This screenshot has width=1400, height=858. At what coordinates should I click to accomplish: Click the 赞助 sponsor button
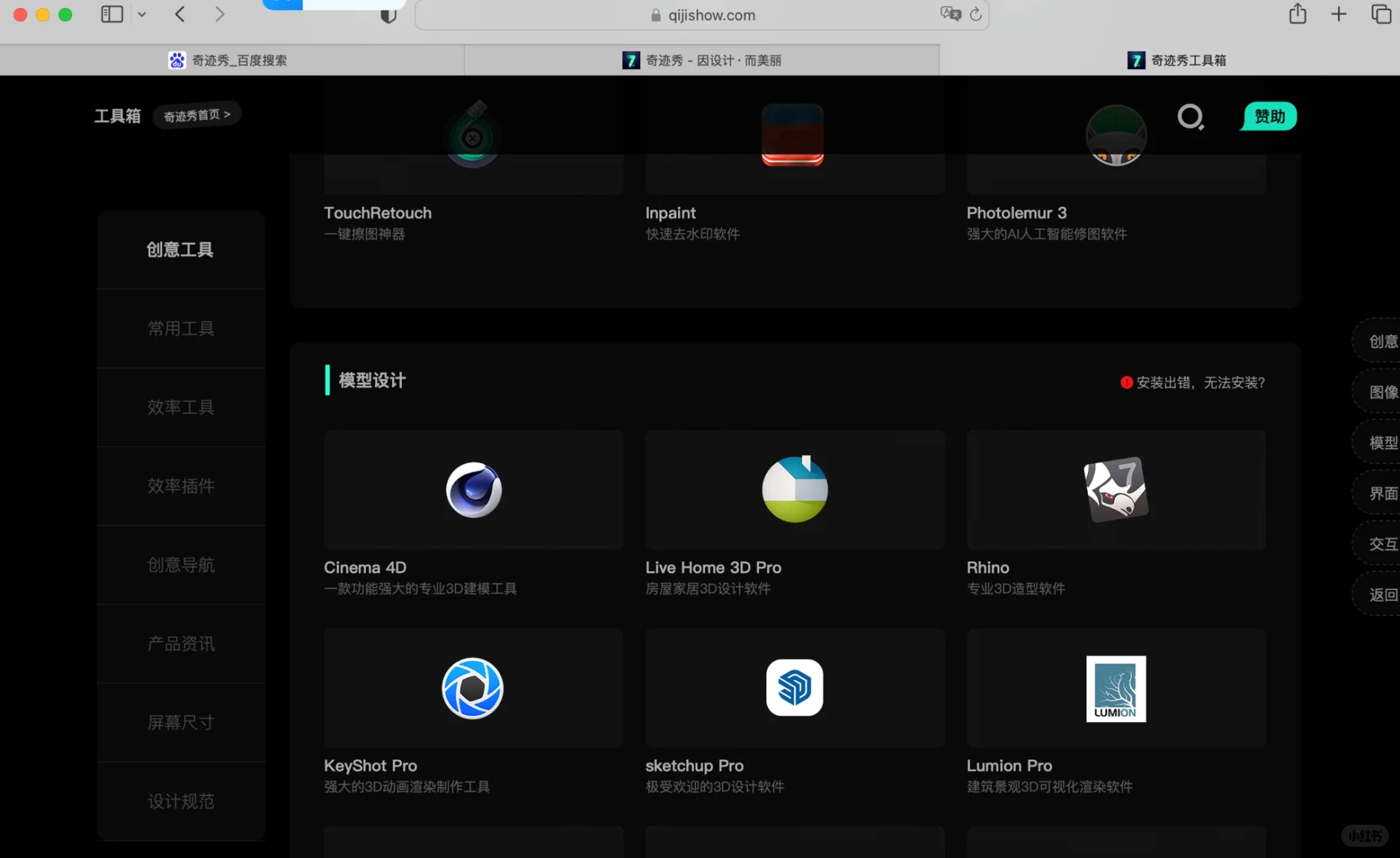(1269, 116)
